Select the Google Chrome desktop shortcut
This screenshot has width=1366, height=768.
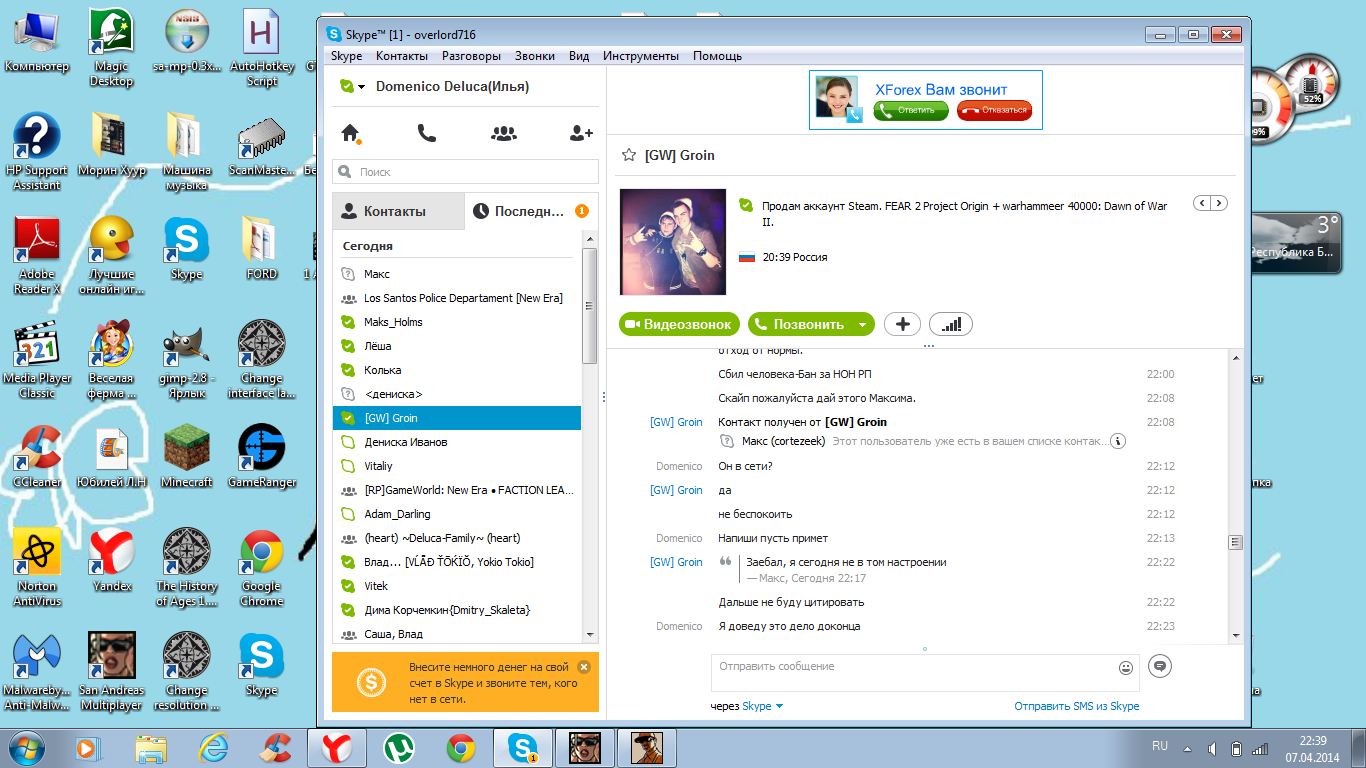coord(262,568)
